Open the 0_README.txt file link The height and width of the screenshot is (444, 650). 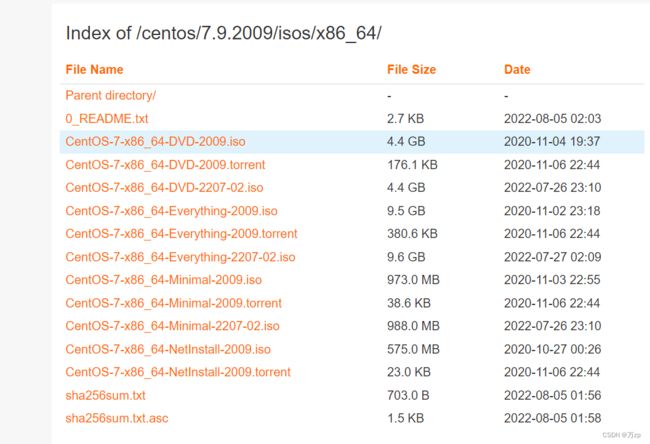107,119
